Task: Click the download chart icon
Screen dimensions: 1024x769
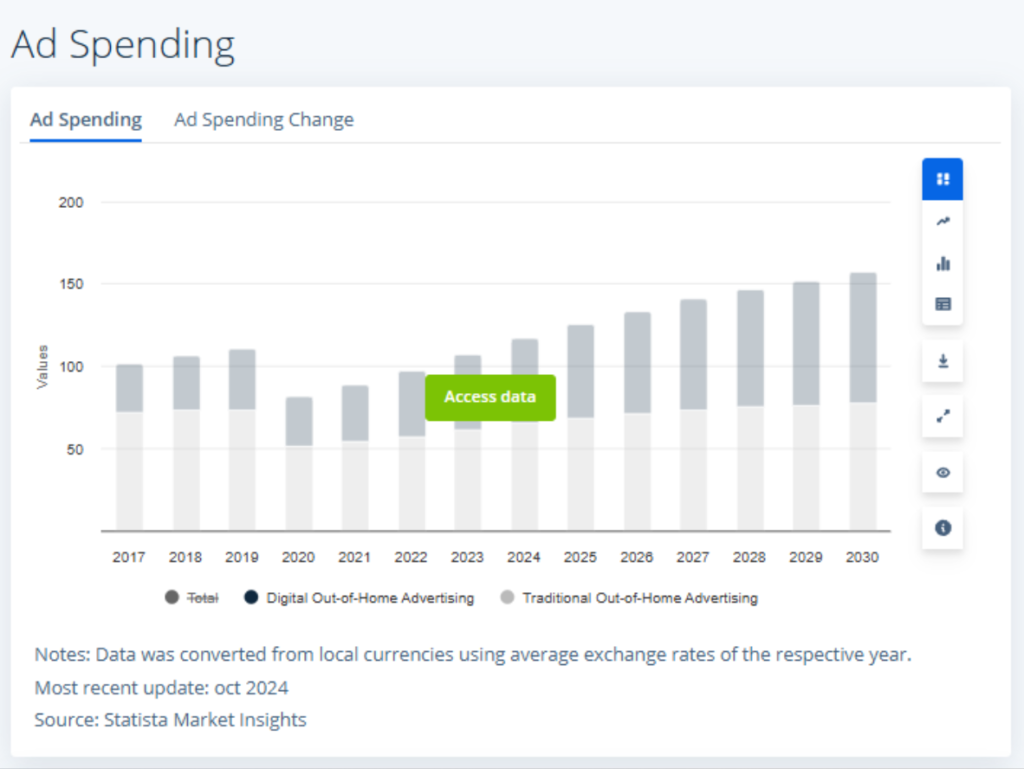Action: [x=942, y=361]
